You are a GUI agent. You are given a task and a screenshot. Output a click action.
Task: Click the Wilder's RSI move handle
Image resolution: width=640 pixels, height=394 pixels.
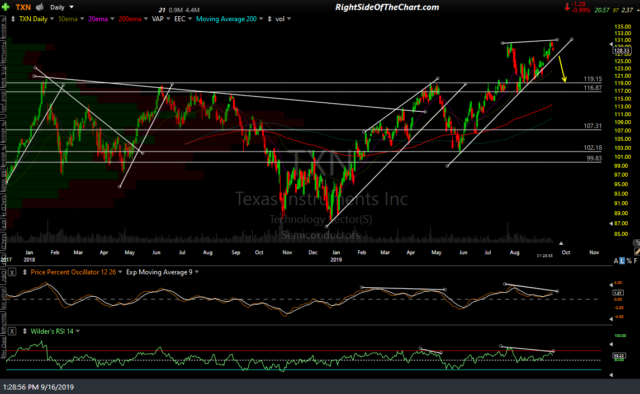pos(24,331)
